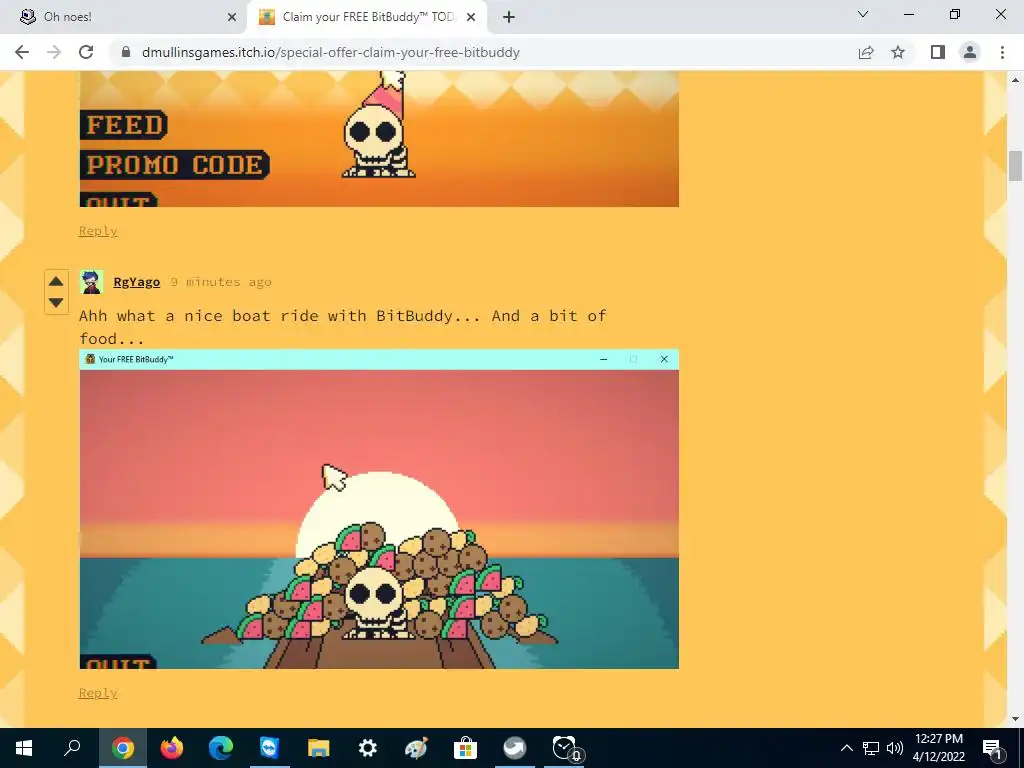Switch to the 'Oh noes!' tab
The image size is (1024, 768).
pos(123,17)
